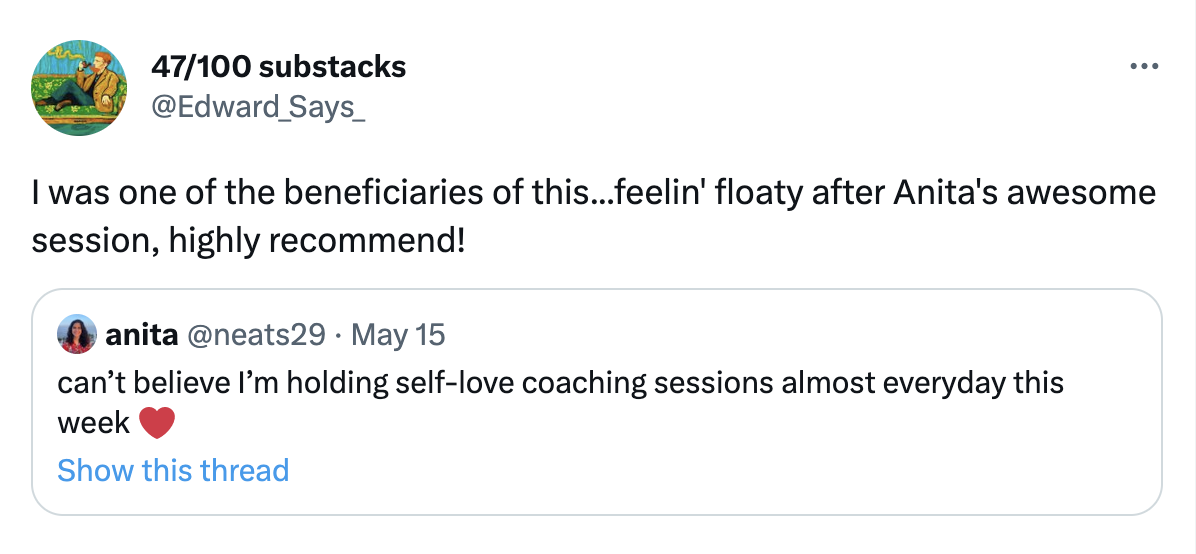Screen dimensions: 1196x554
Task: Click the 'beneficiaries' word in tweet
Action: [x=383, y=192]
